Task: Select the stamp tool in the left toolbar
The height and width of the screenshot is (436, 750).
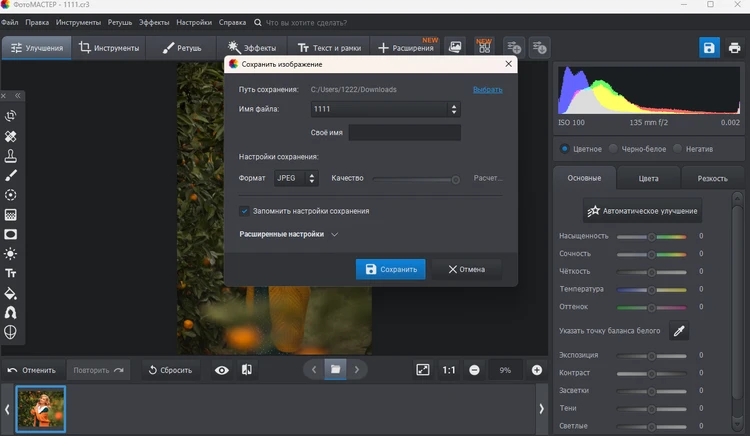Action: pos(11,156)
